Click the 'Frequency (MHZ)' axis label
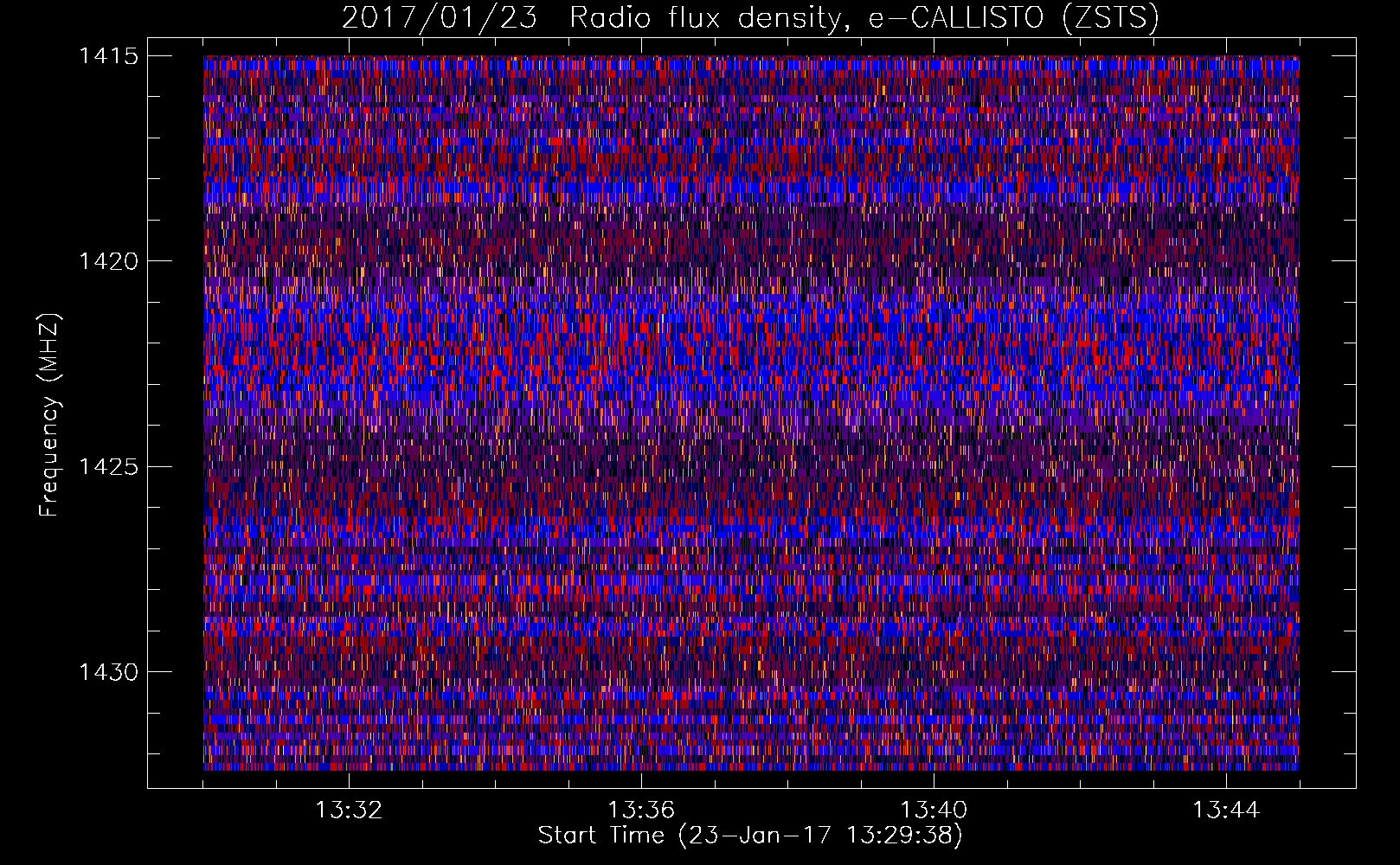 coord(49,414)
